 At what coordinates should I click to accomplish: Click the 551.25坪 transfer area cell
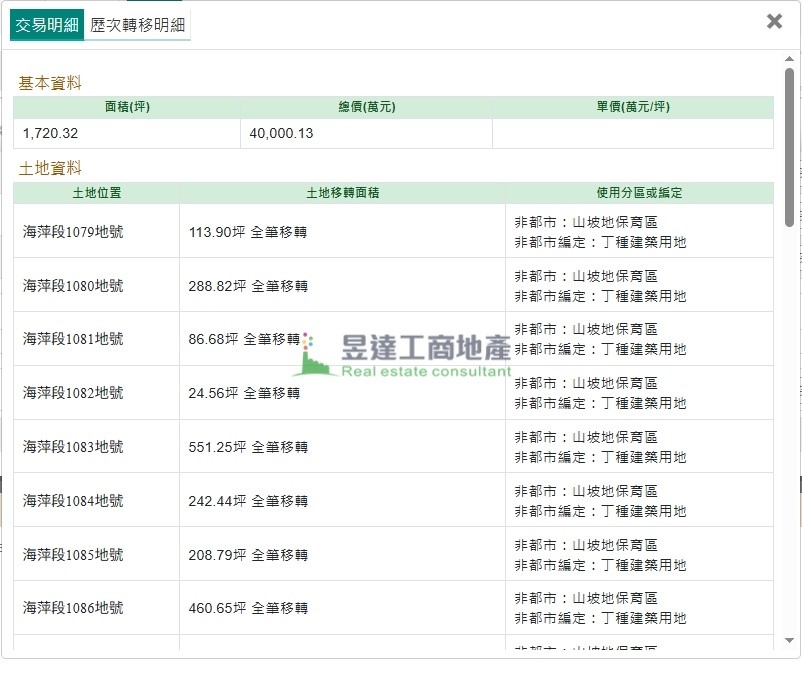tap(248, 447)
